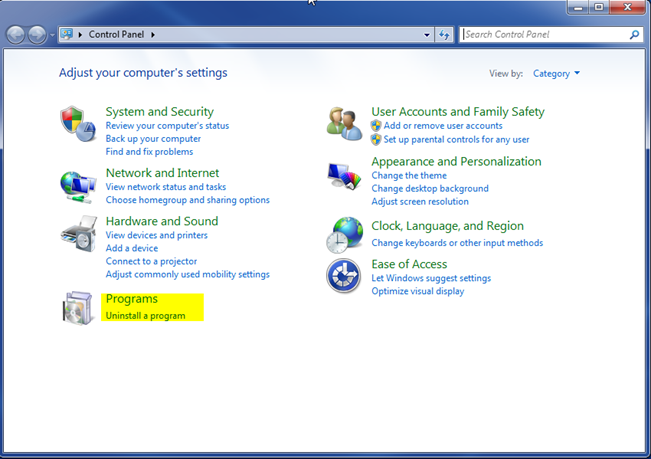Click the Programs disc box icon
Viewport: 651px width, 459px height.
[78, 308]
